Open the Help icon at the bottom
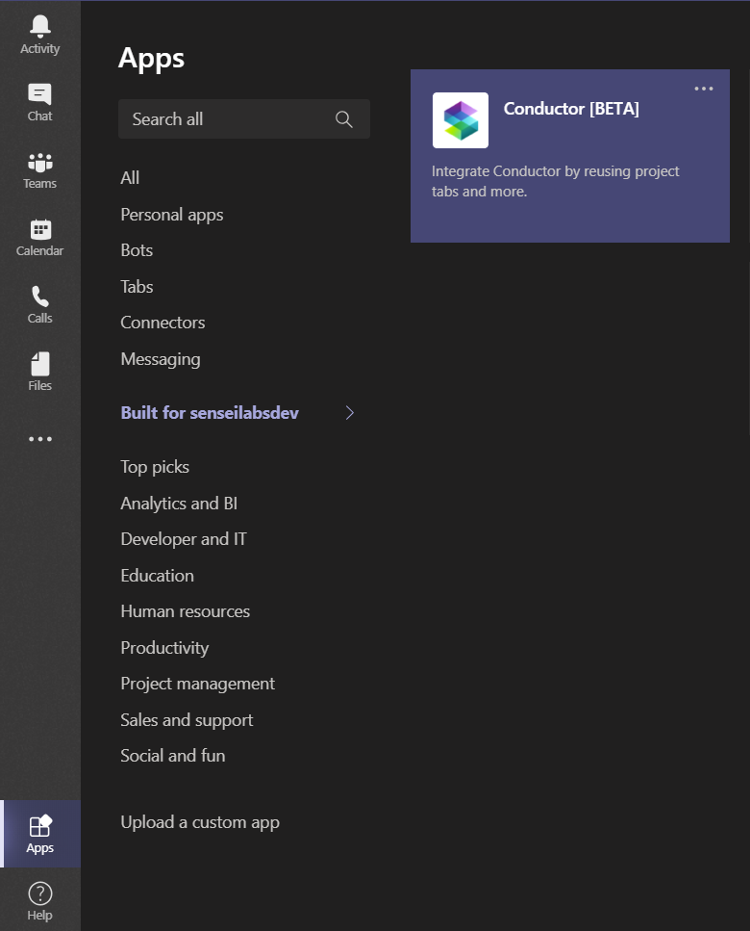 39,892
